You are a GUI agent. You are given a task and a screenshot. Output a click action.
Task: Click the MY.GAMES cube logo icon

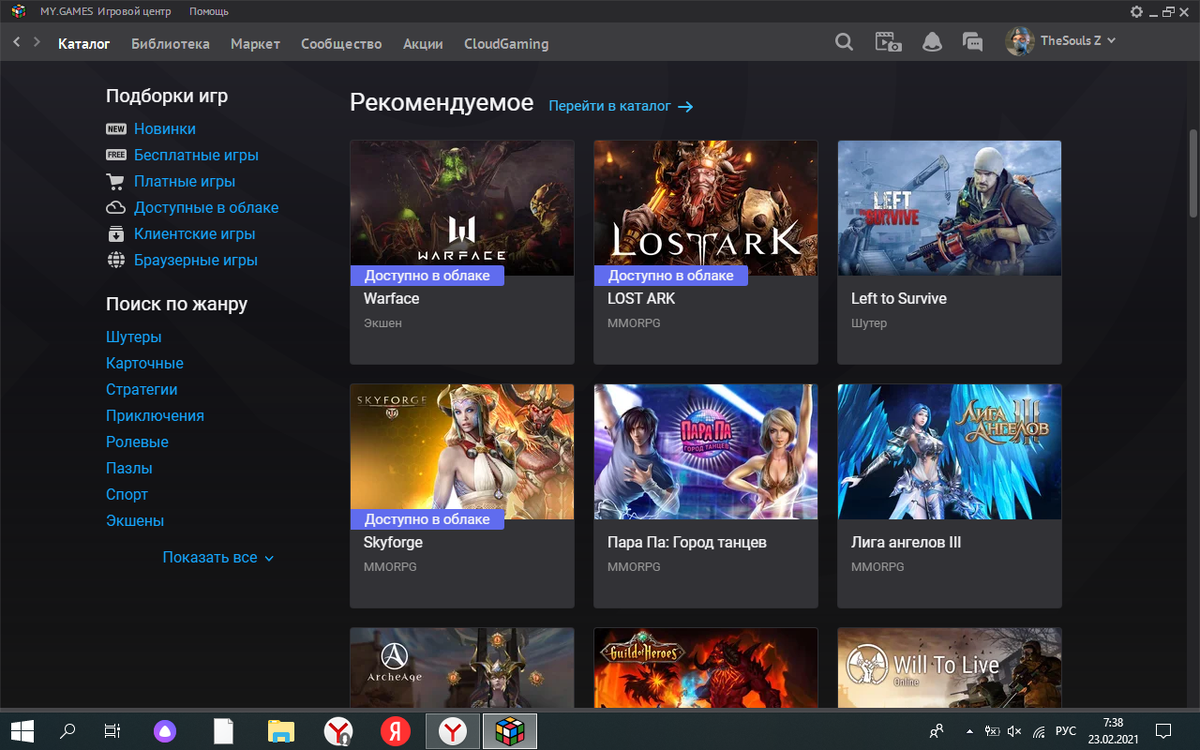pos(17,11)
